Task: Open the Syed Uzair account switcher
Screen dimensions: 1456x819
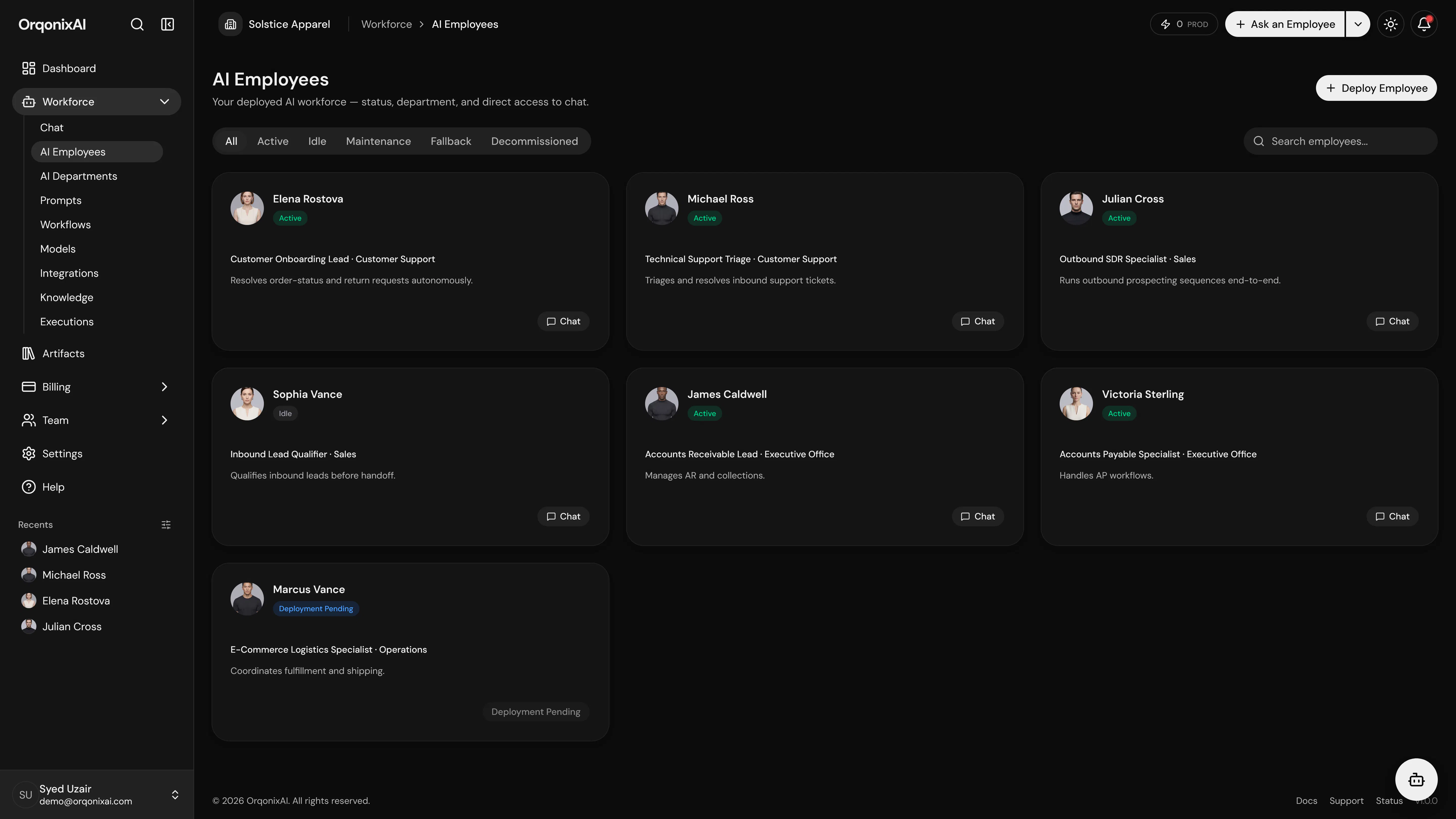Action: click(97, 794)
